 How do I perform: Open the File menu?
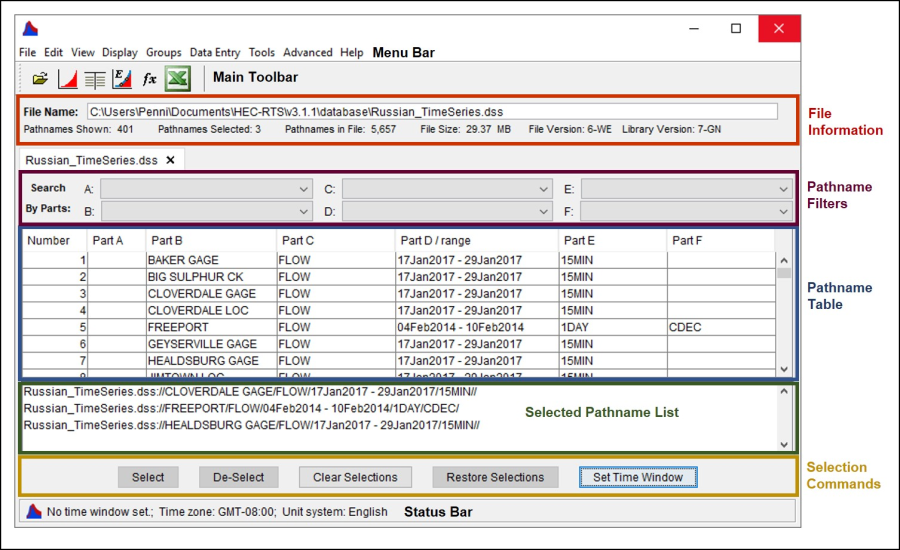coord(28,52)
